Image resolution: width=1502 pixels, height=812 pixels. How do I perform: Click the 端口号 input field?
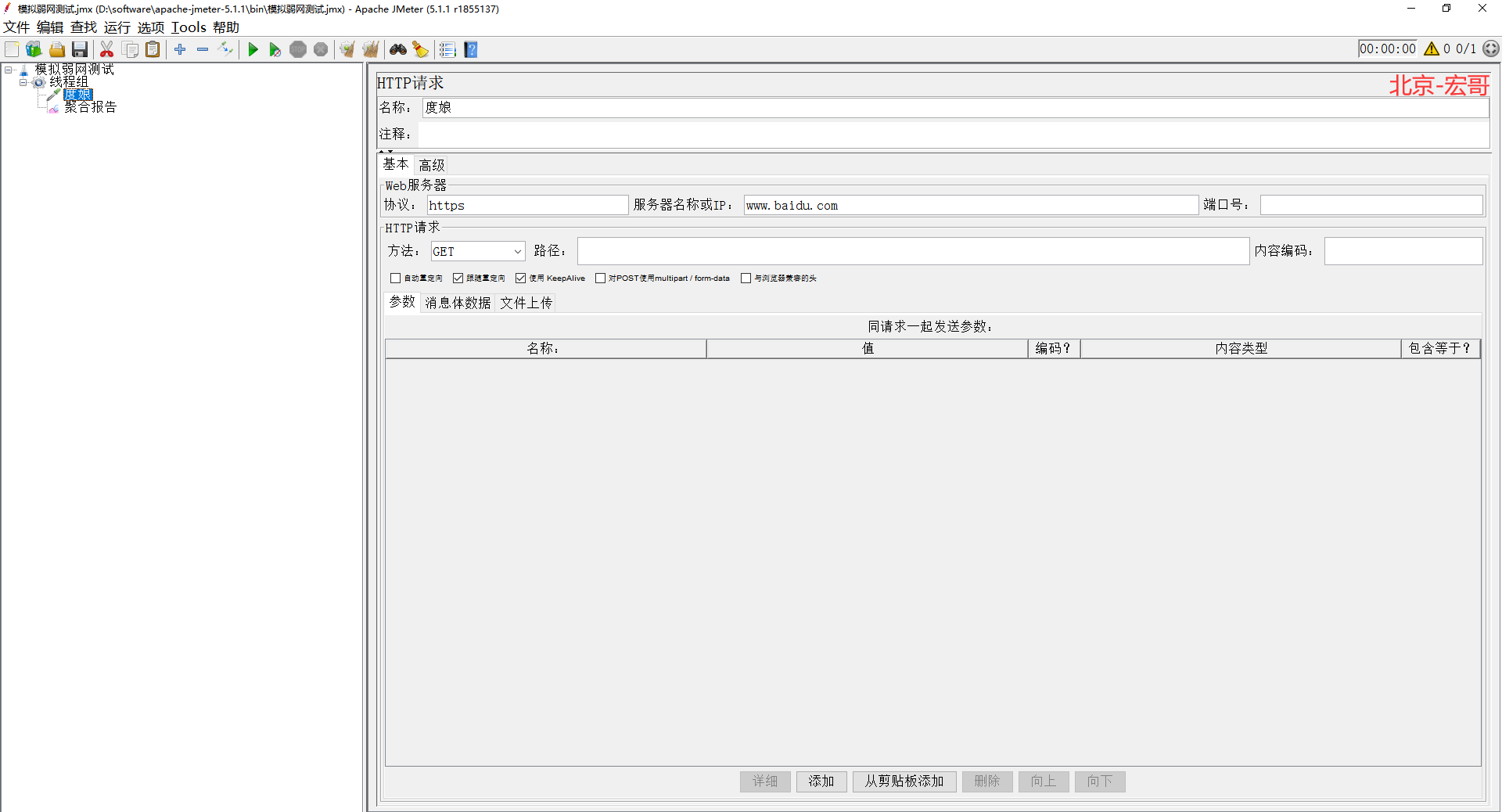point(1371,205)
